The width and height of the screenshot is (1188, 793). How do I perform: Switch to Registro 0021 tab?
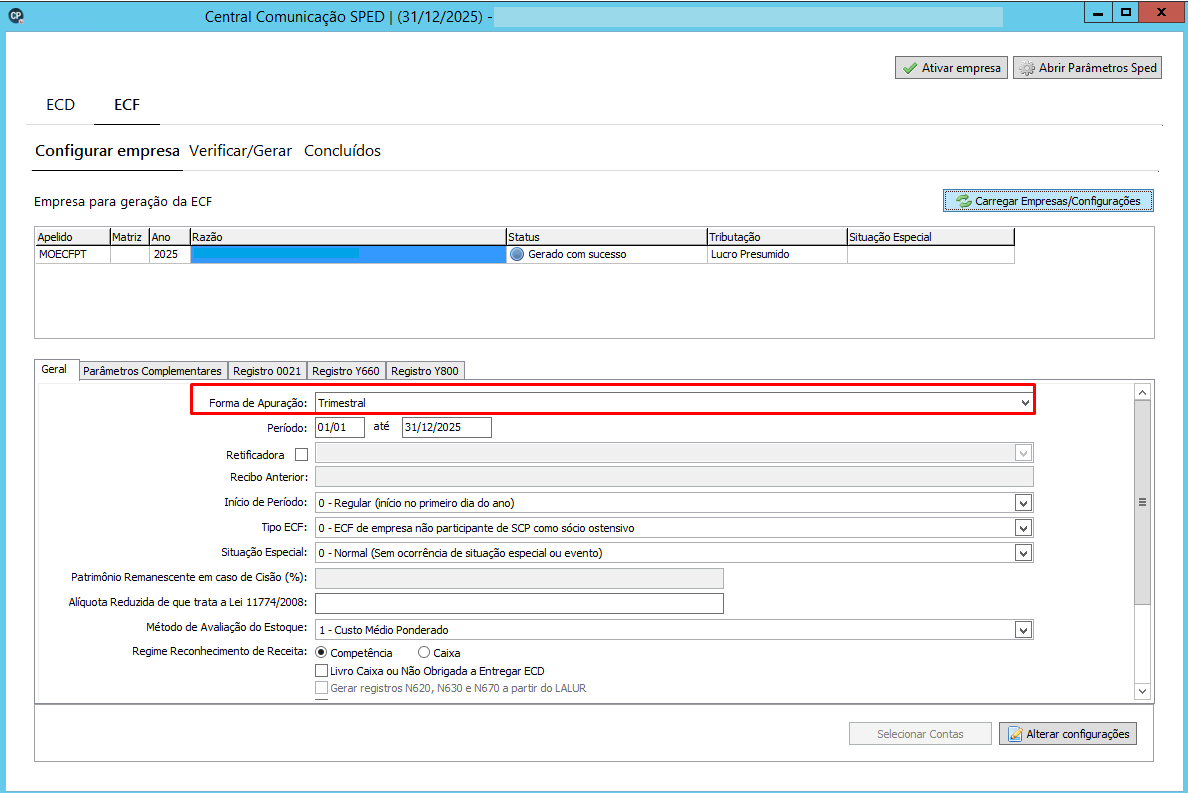(267, 370)
